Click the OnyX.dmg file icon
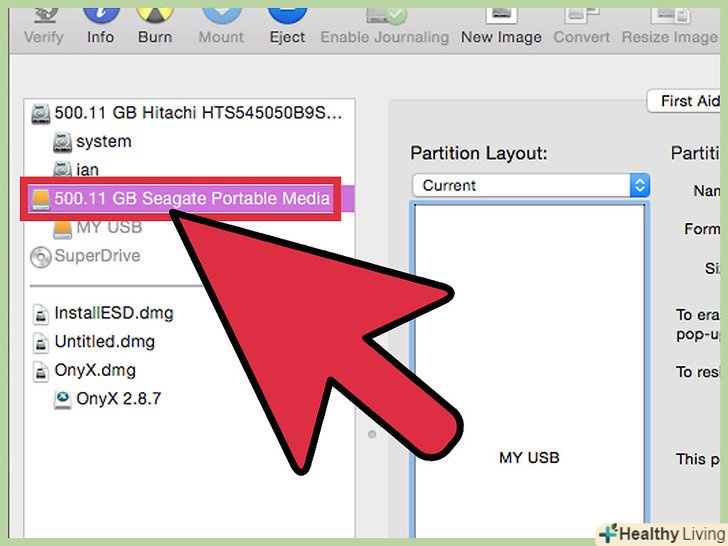Viewport: 728px width, 546px height. coord(41,371)
